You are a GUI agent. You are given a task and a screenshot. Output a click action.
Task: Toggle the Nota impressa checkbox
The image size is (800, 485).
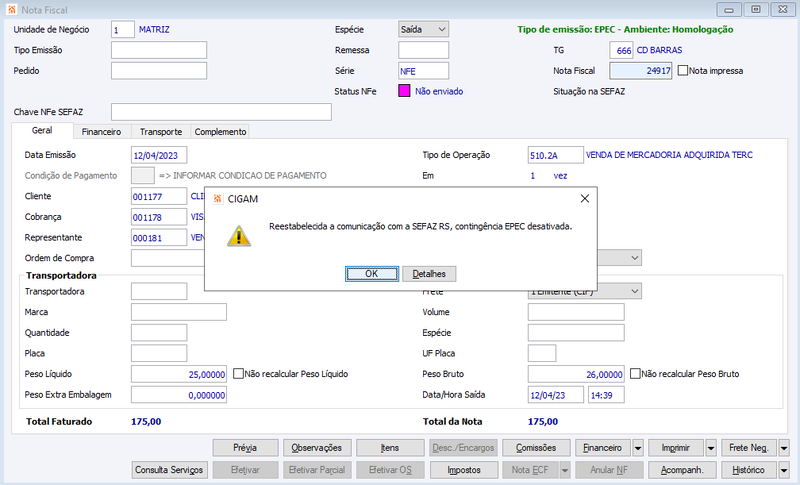pos(683,71)
